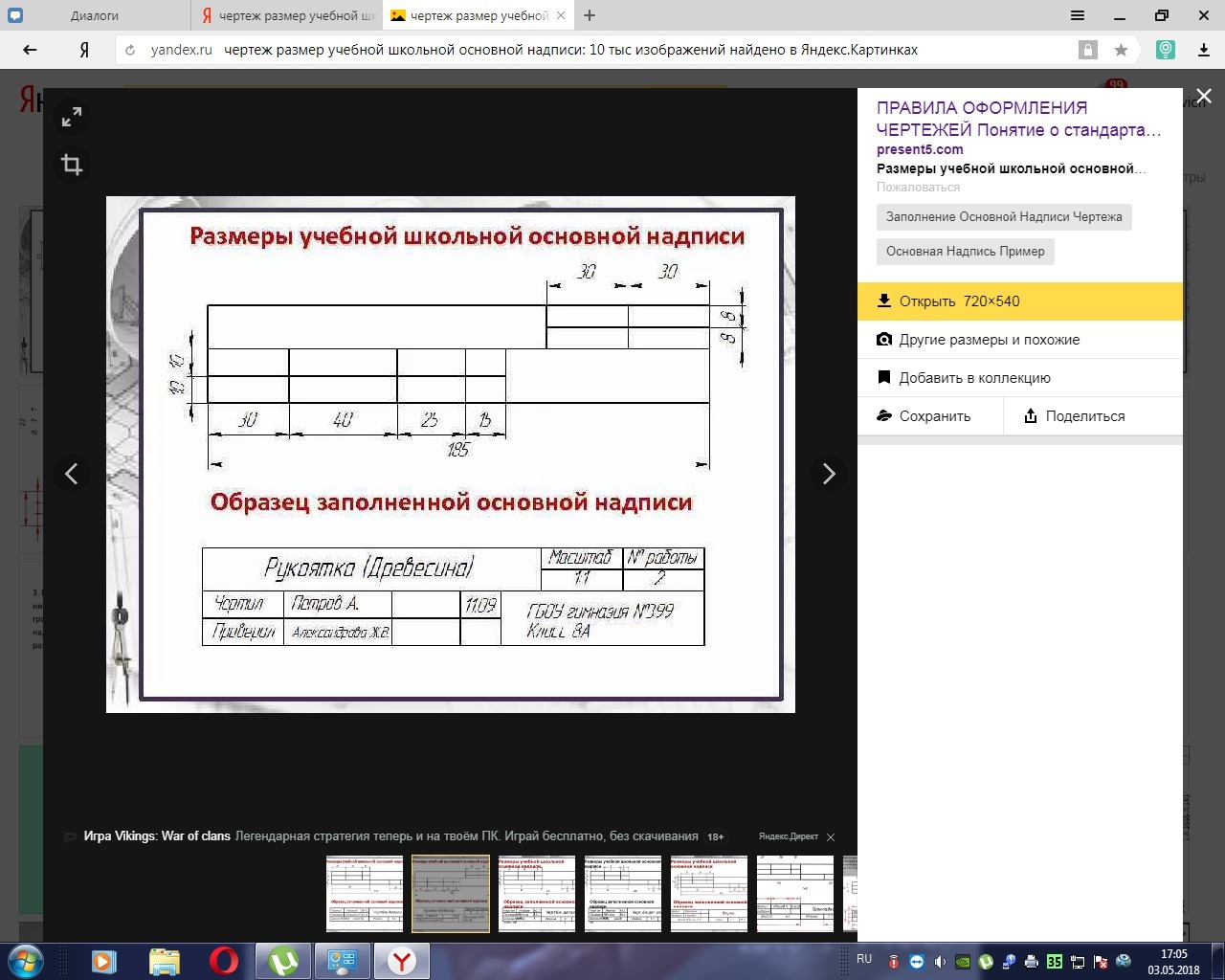Bookmark page with the star icon
1225x980 pixels.
point(1121,50)
